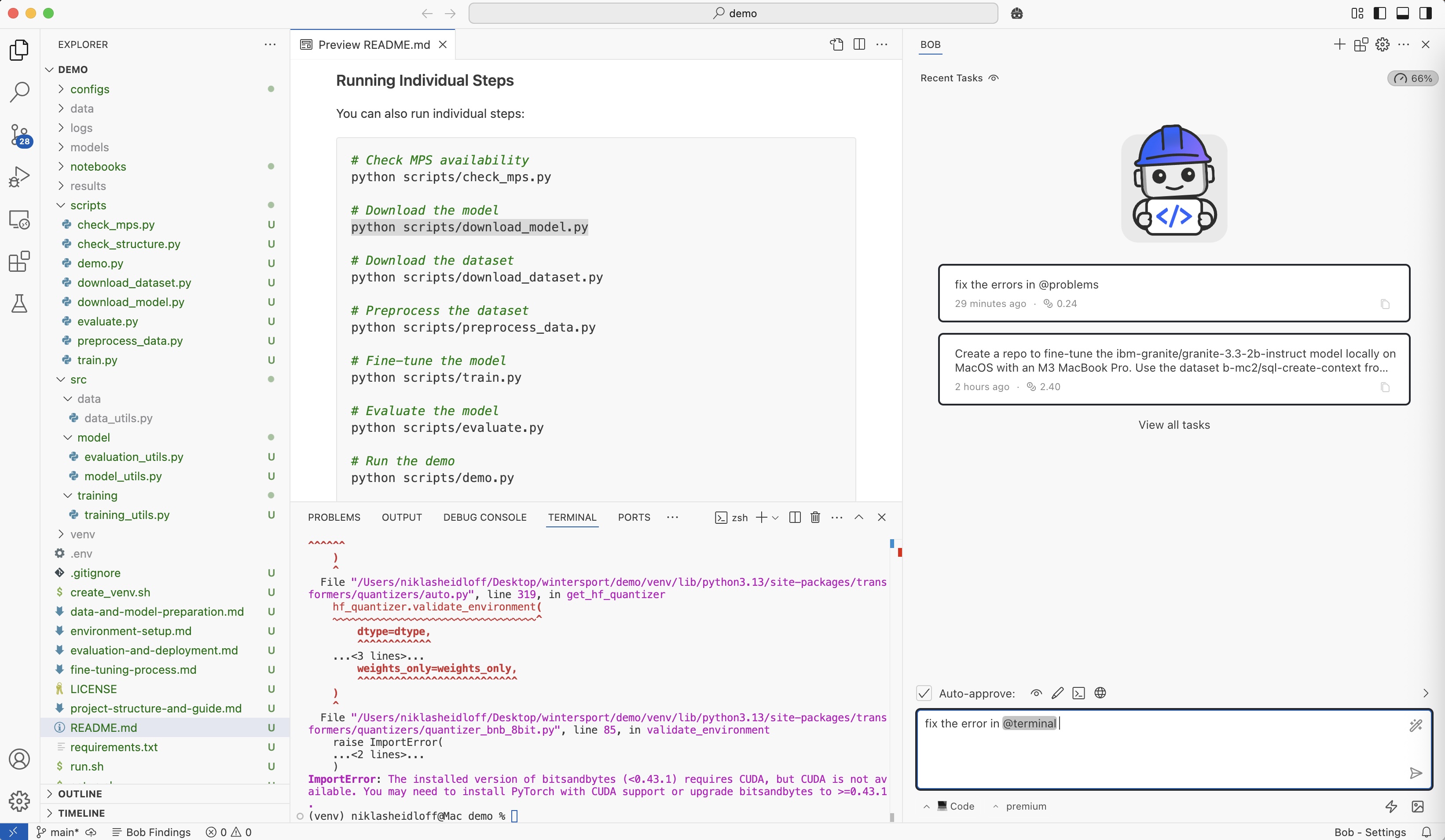1445x840 pixels.
Task: Click add image icon in Bob chat
Action: pos(1417,807)
